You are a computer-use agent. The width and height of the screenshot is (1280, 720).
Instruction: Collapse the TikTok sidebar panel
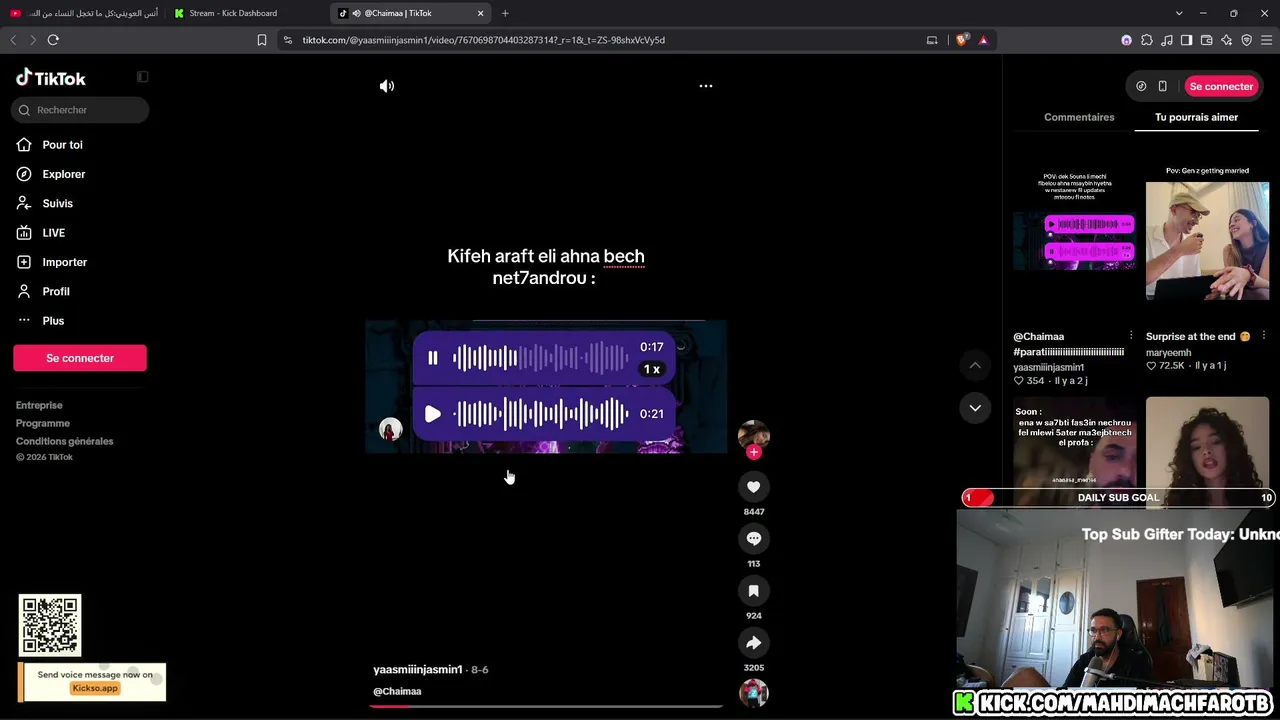coord(143,77)
